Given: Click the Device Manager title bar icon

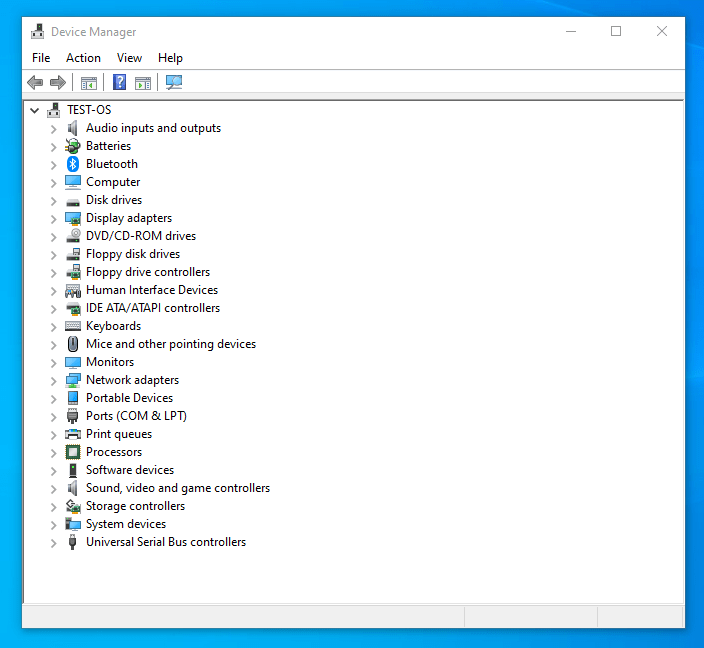Looking at the screenshot, I should pyautogui.click(x=38, y=31).
